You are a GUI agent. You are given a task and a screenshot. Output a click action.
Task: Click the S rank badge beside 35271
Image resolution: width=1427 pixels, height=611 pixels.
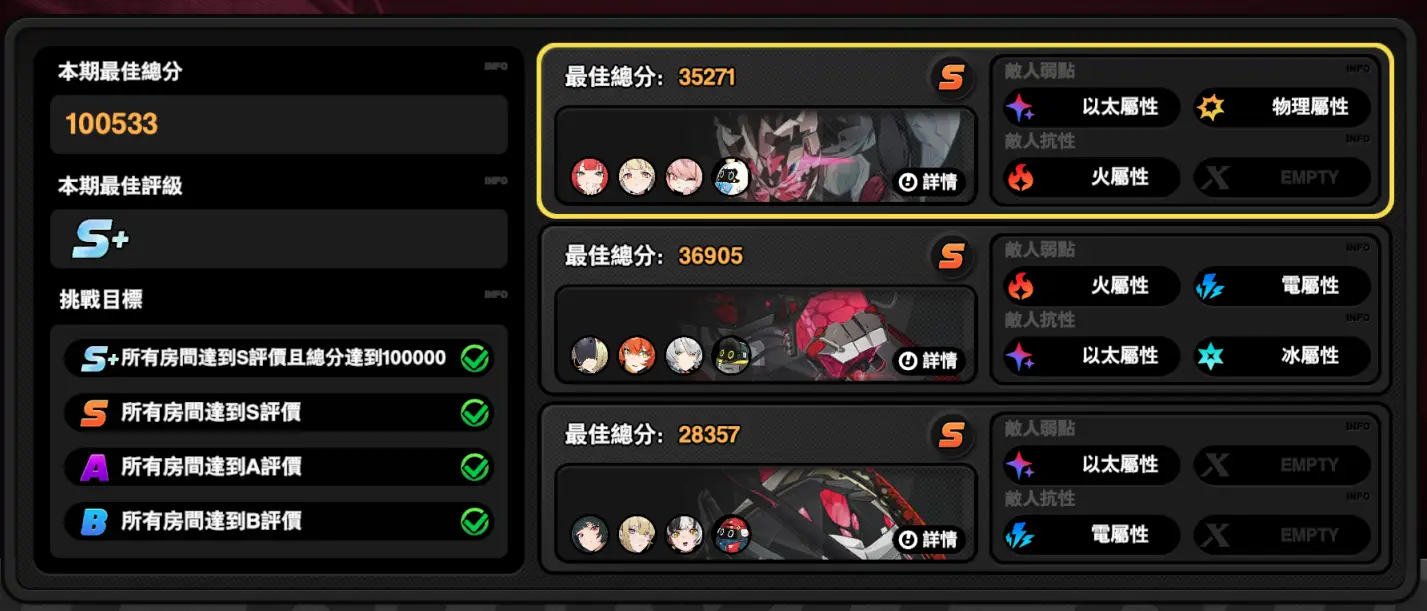tap(951, 78)
